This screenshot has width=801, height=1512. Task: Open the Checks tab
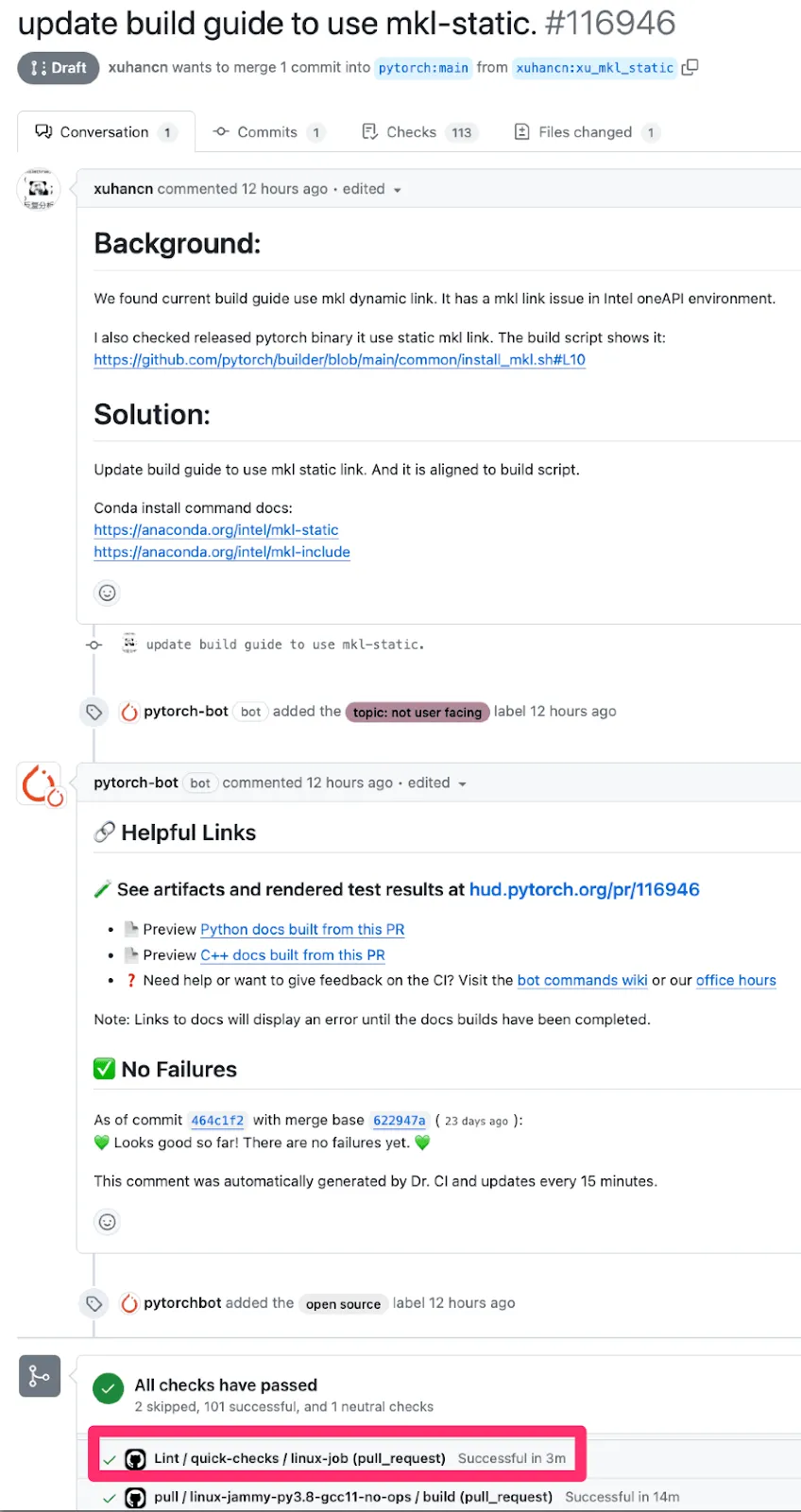point(411,132)
